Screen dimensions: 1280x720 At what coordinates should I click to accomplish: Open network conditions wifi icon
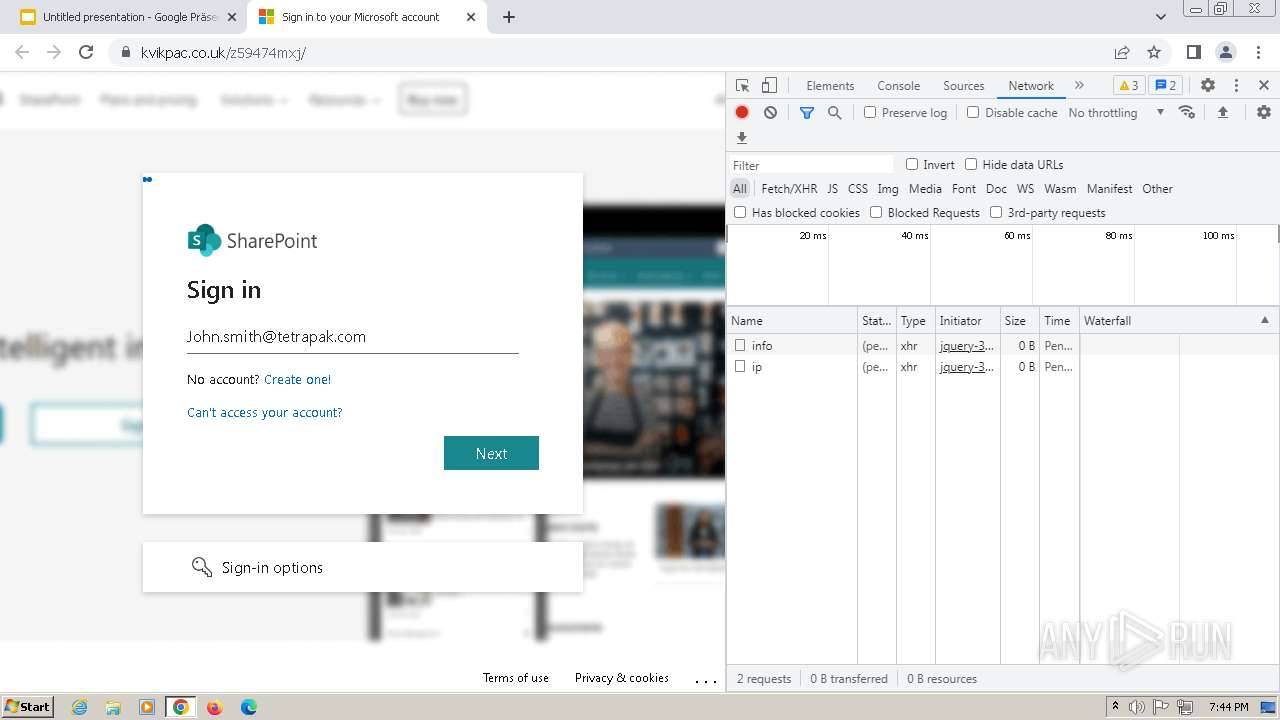(1187, 112)
